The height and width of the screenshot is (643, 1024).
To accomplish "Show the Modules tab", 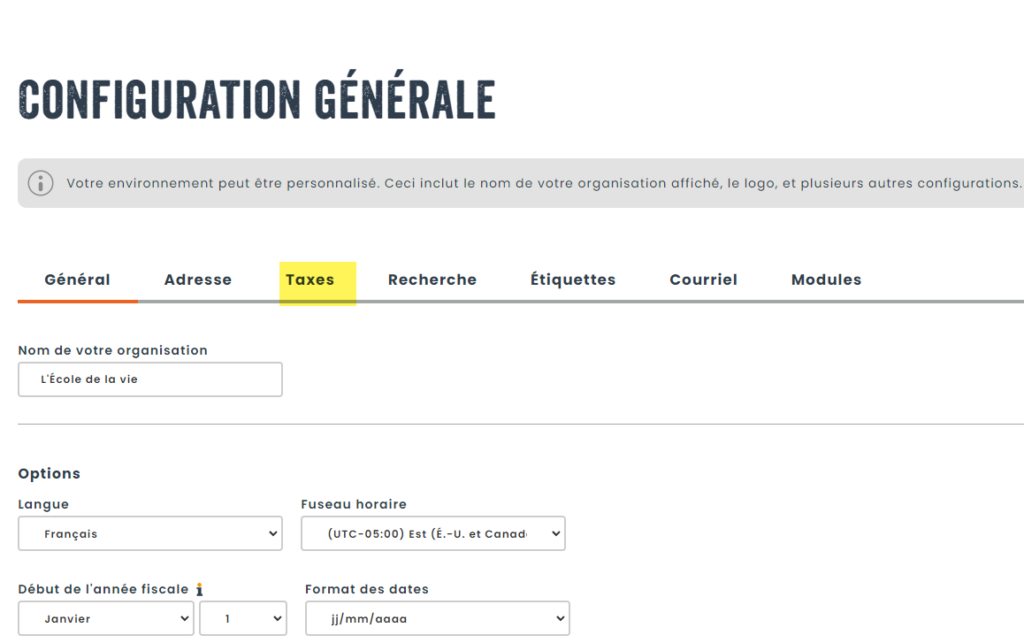I will tap(826, 280).
